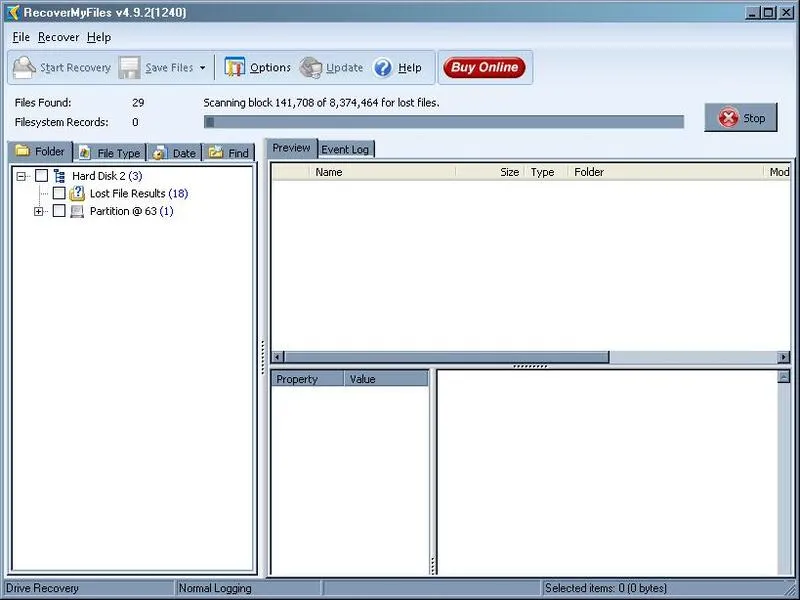Click the file list scroll-right arrow
Image resolution: width=800 pixels, height=600 pixels.
(784, 357)
